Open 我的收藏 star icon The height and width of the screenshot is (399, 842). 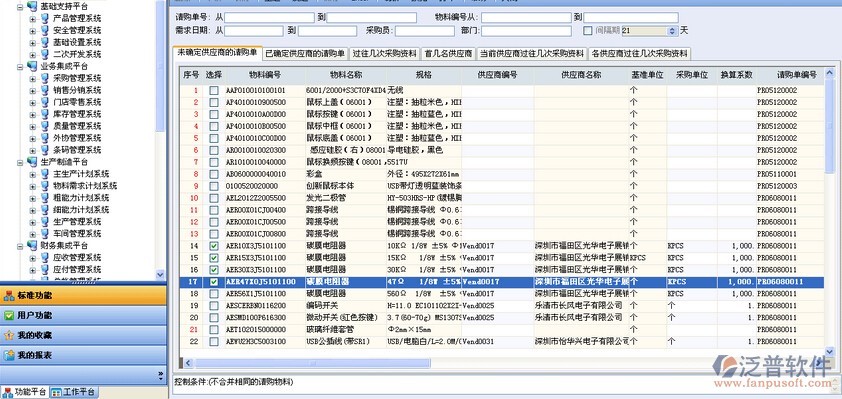click(9, 335)
